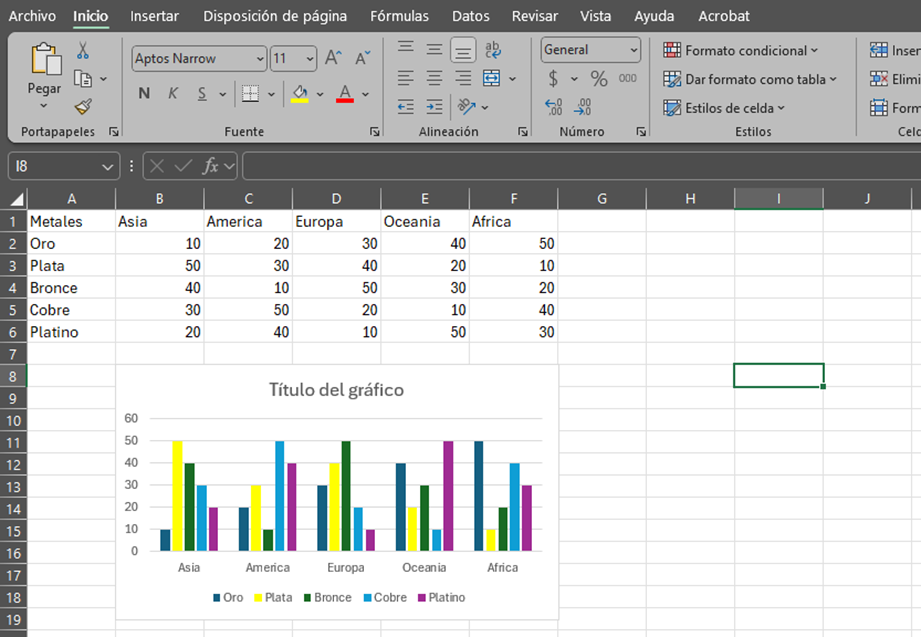Open the font size 11 dropdown

click(309, 59)
